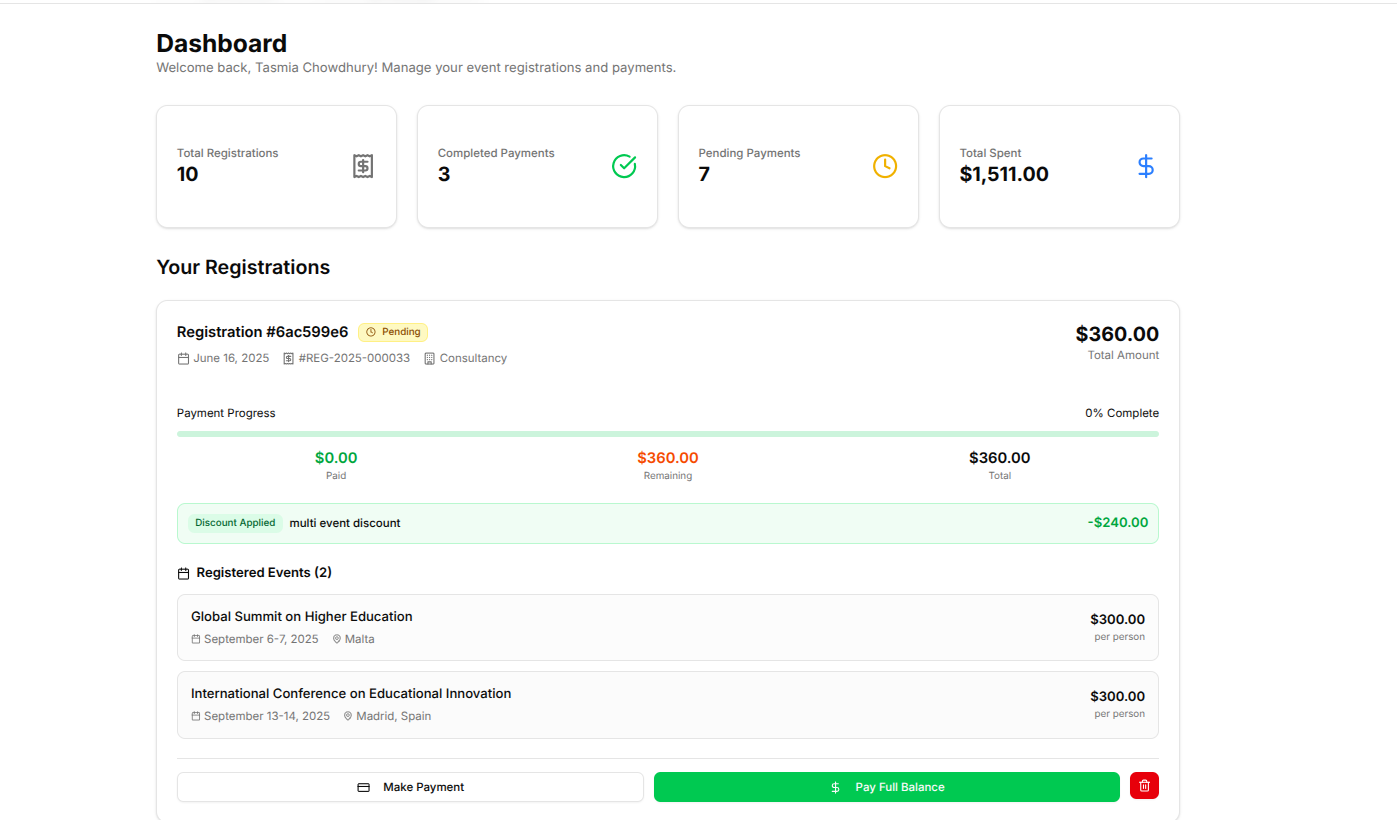Click the building icon next to Consultancy
This screenshot has width=1397, height=820.
pos(430,357)
